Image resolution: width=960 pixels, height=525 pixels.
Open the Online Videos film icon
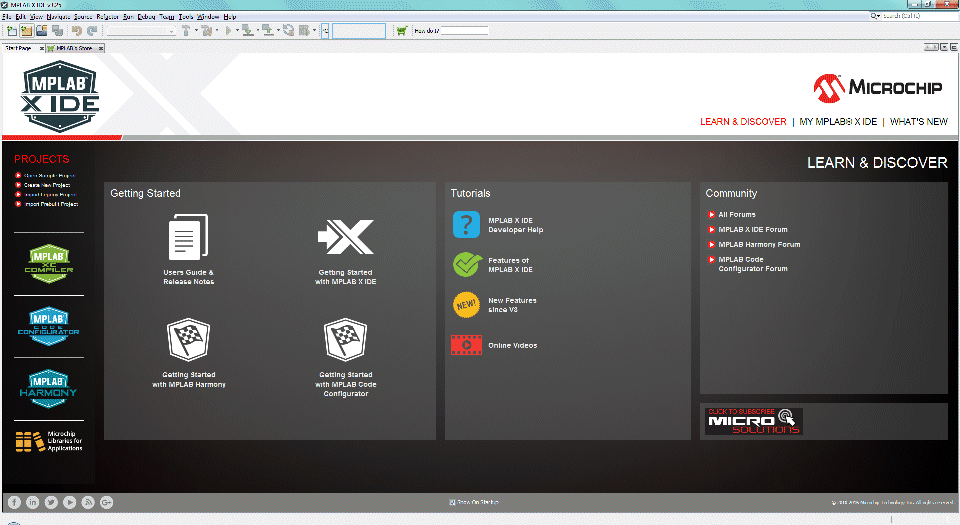click(x=466, y=345)
